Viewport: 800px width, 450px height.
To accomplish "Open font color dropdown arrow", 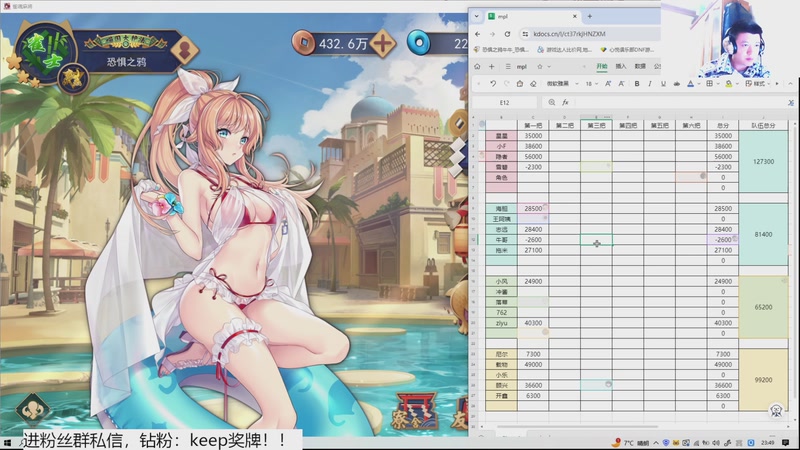I will click(x=698, y=84).
